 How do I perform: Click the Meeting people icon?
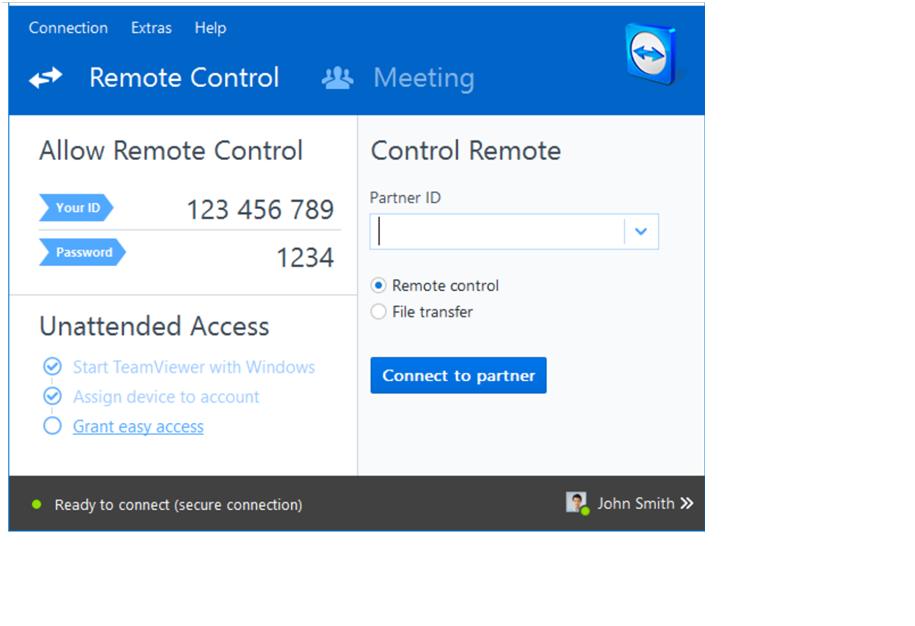[x=337, y=78]
